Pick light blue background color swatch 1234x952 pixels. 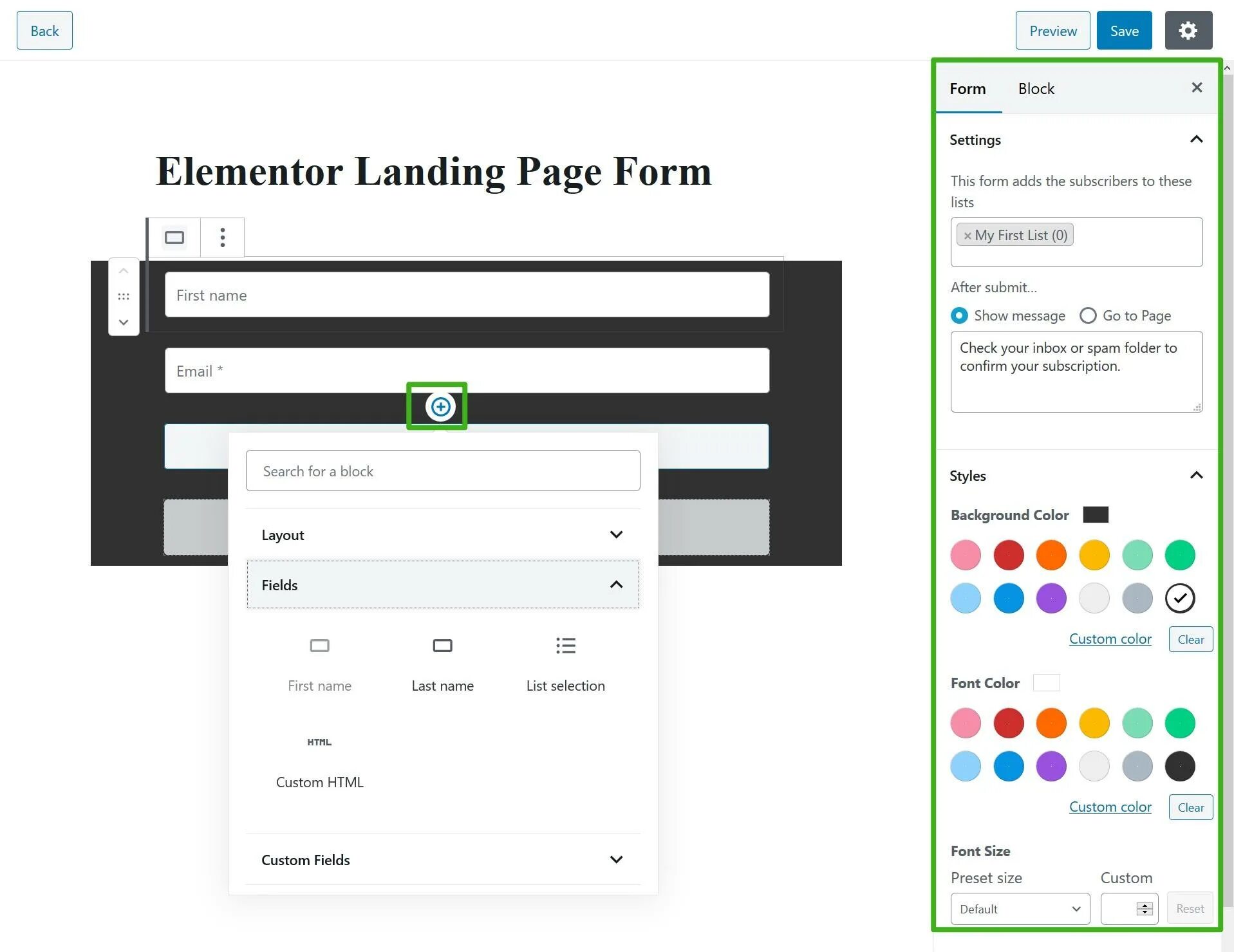click(x=966, y=598)
